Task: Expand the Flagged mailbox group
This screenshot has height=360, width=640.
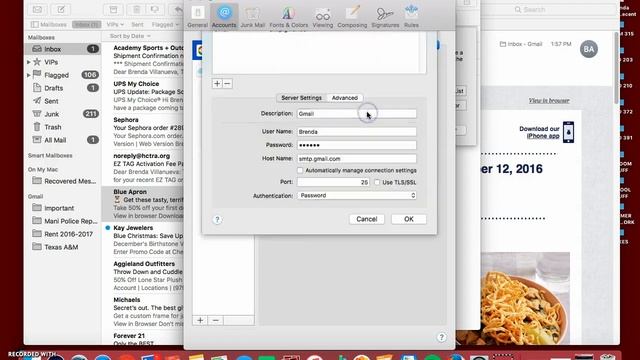Action: pyautogui.click(x=29, y=75)
